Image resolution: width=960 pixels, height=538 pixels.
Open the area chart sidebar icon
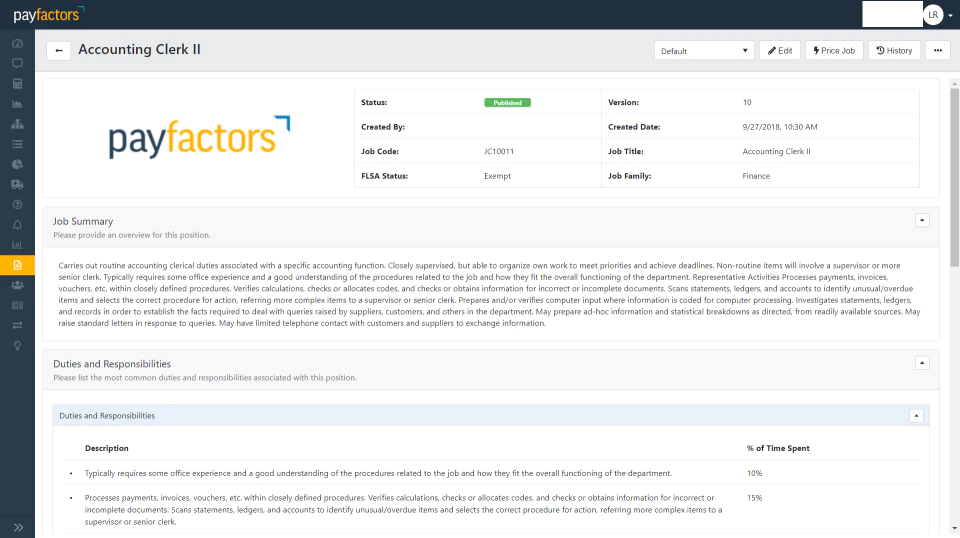click(x=17, y=104)
